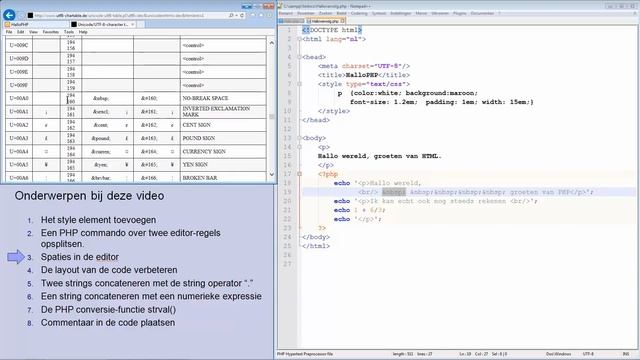Click the search magnifier icon in address bar
This screenshot has width=640, height=360.
pos(231,16)
